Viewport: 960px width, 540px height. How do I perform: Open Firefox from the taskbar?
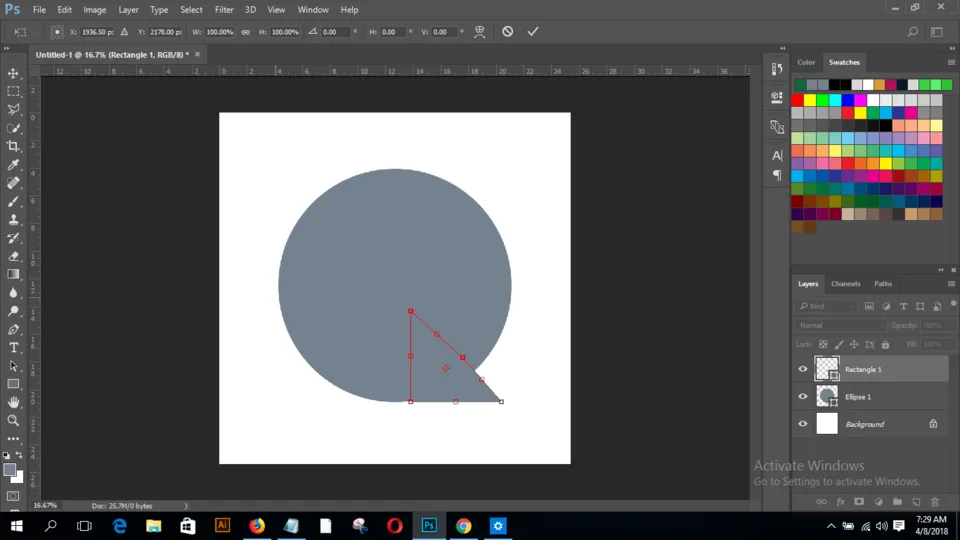pos(257,526)
